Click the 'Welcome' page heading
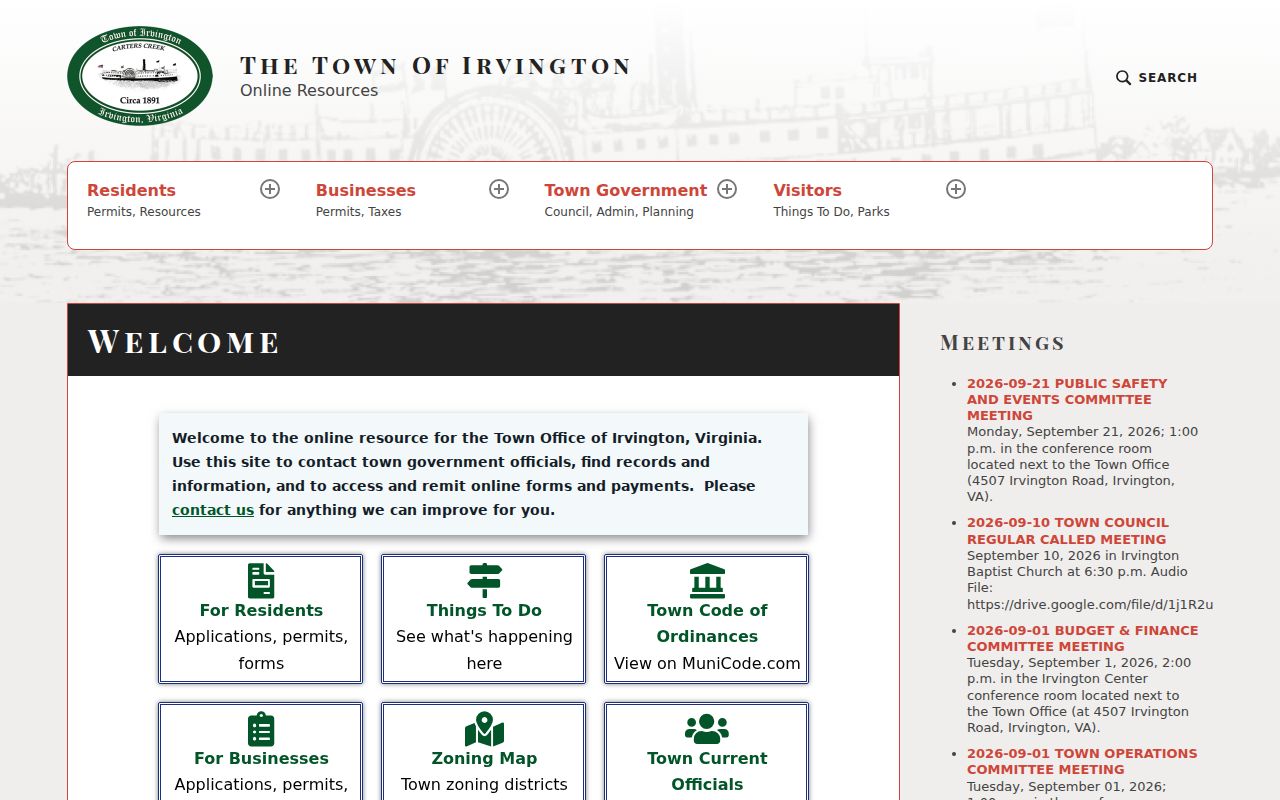1280x800 pixels. click(184, 341)
